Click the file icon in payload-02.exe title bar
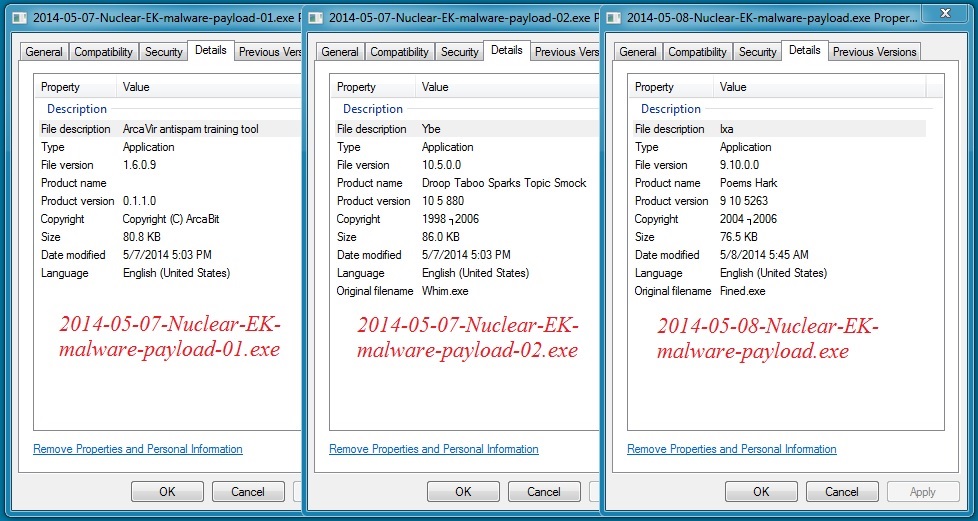Image resolution: width=978 pixels, height=521 pixels. click(316, 18)
